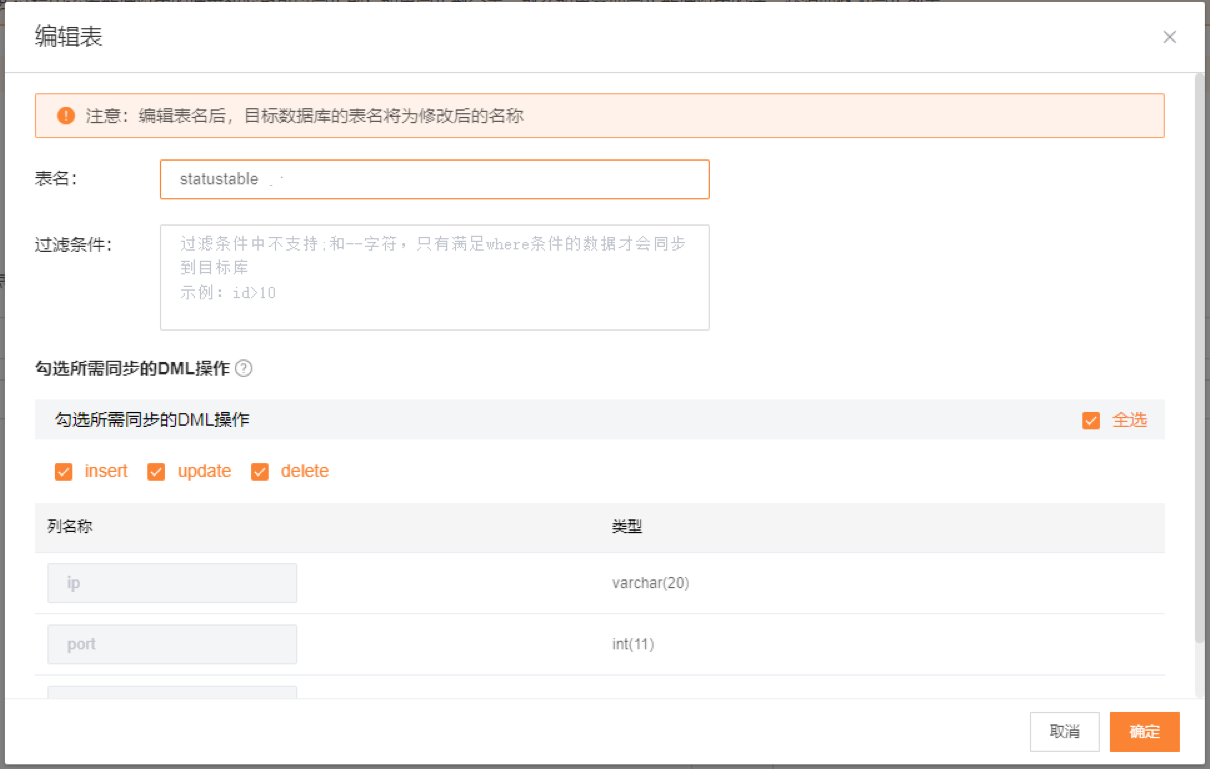Select the port column name field
This screenshot has height=769, width=1210.
pyautogui.click(x=172, y=644)
